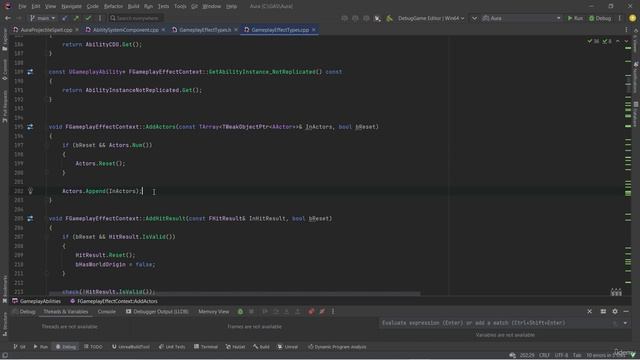The height and width of the screenshot is (360, 640).
Task: Open debug panel settings gear
Action: click(615, 311)
